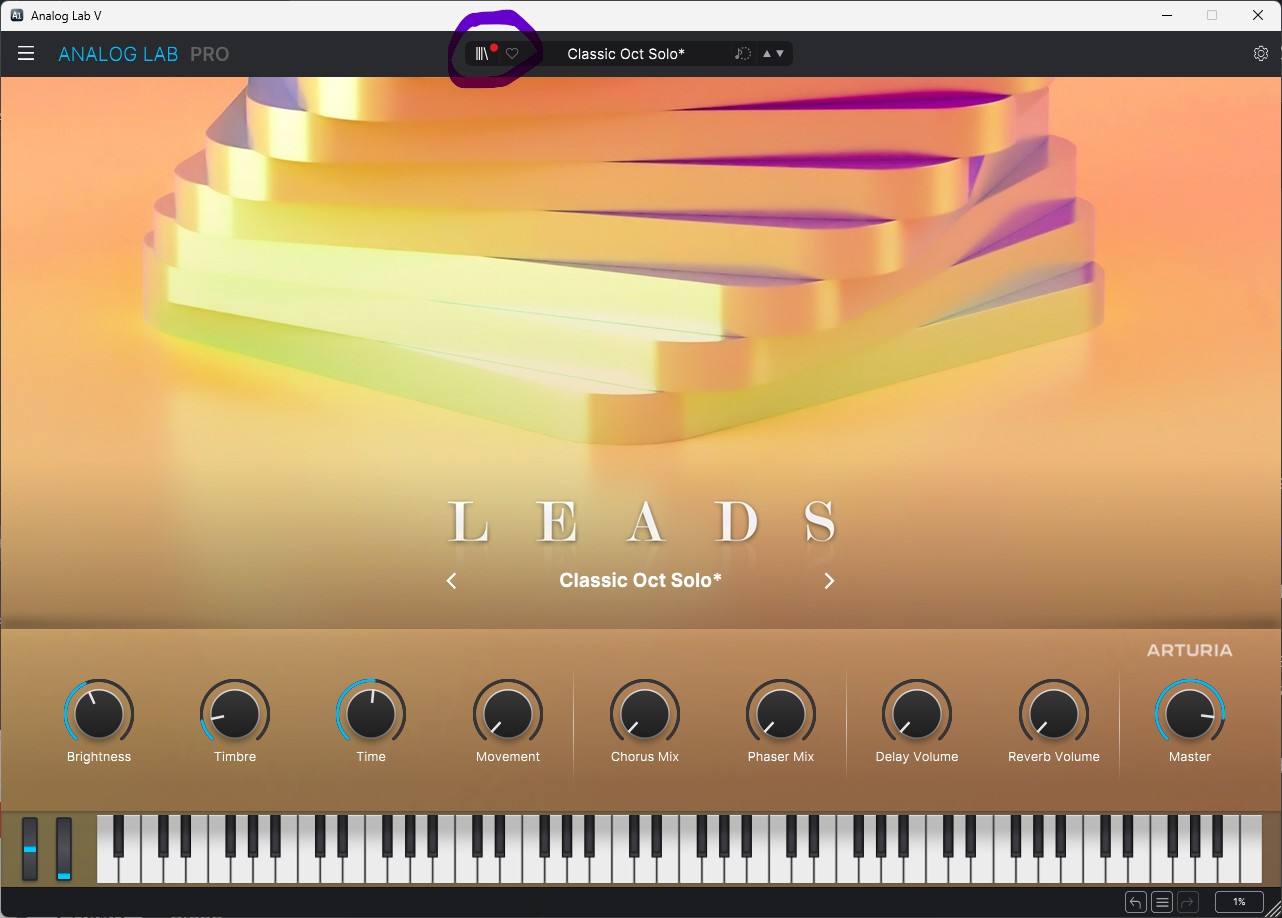Click the Brightness knob
The height and width of the screenshot is (918, 1282).
point(99,714)
